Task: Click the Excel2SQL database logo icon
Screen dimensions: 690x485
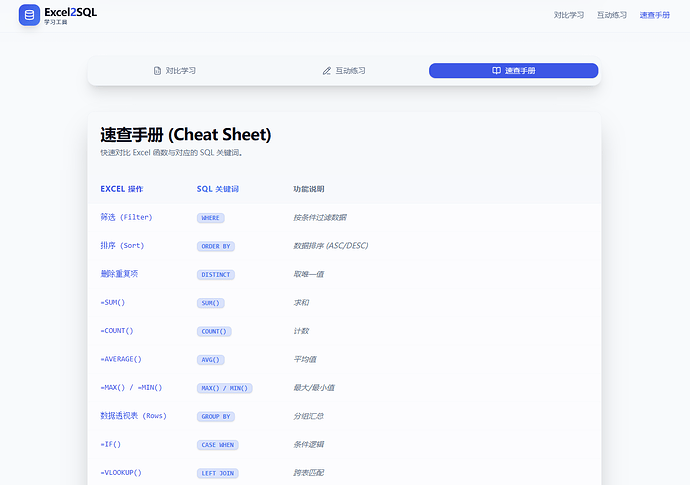Action: (29, 15)
